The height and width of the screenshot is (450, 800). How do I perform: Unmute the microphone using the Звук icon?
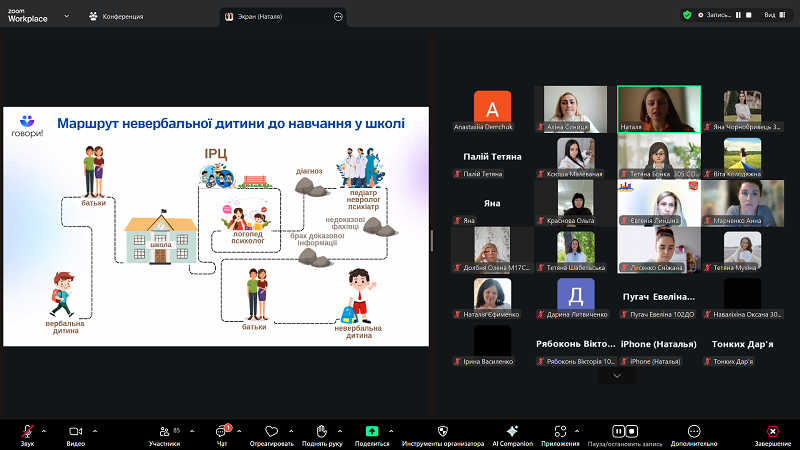[27, 430]
